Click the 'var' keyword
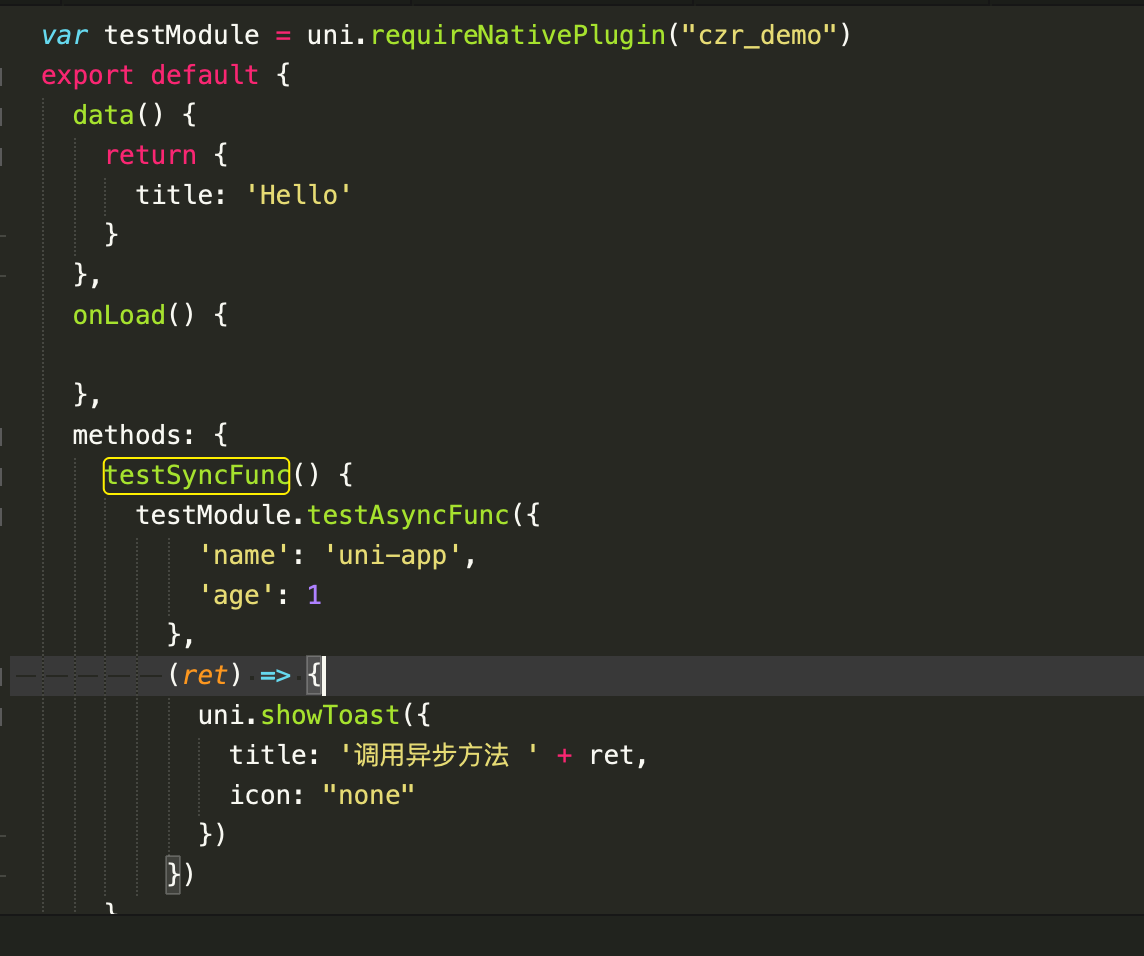1144x956 pixels. (x=64, y=36)
